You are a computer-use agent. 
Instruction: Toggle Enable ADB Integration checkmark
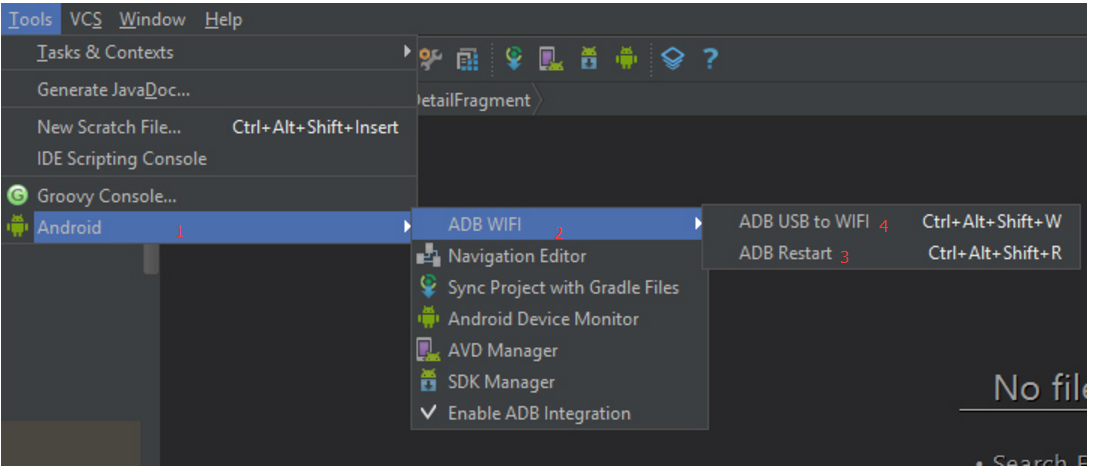tap(539, 413)
